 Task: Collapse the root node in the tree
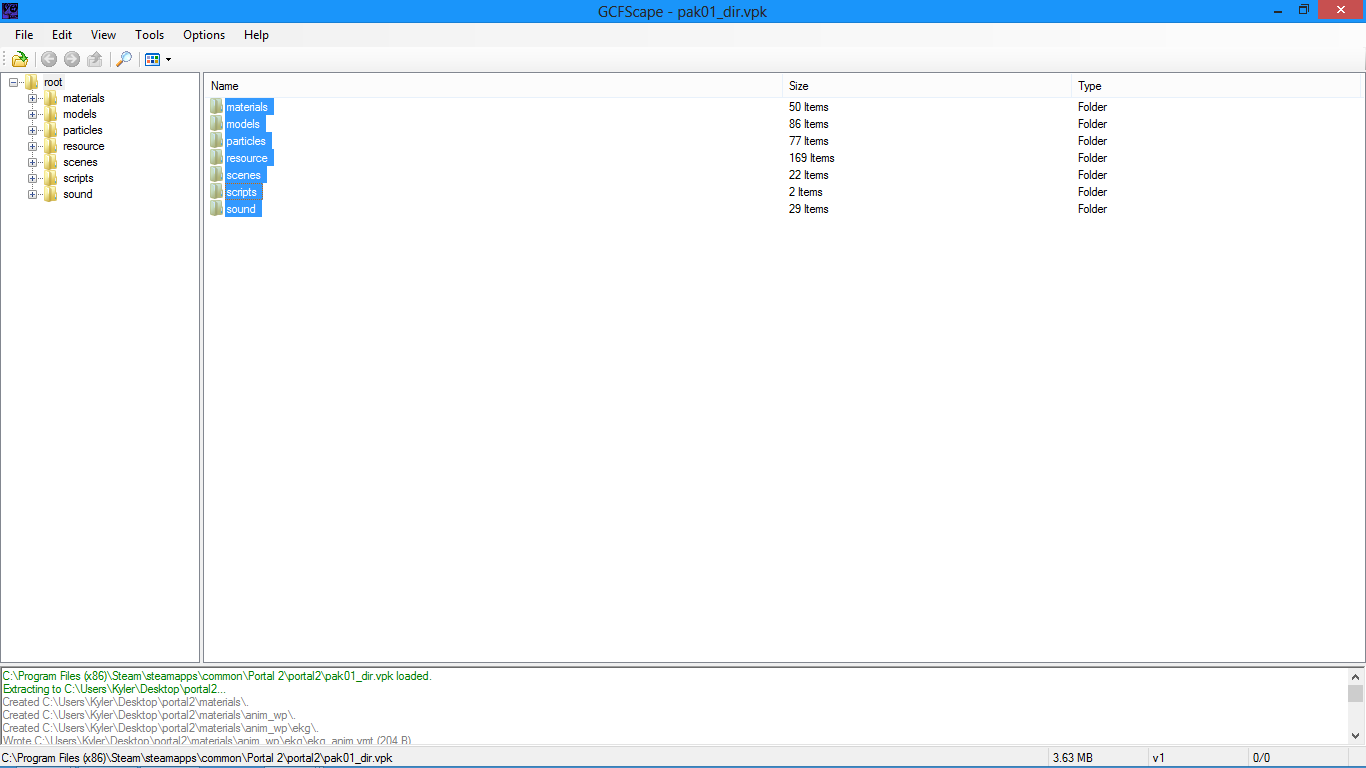(x=13, y=82)
